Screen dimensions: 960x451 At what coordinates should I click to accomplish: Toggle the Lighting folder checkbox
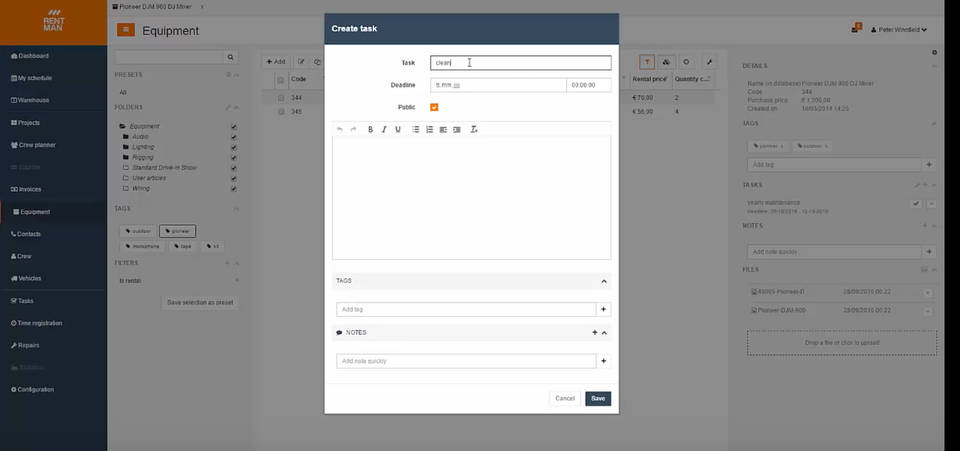(x=234, y=147)
